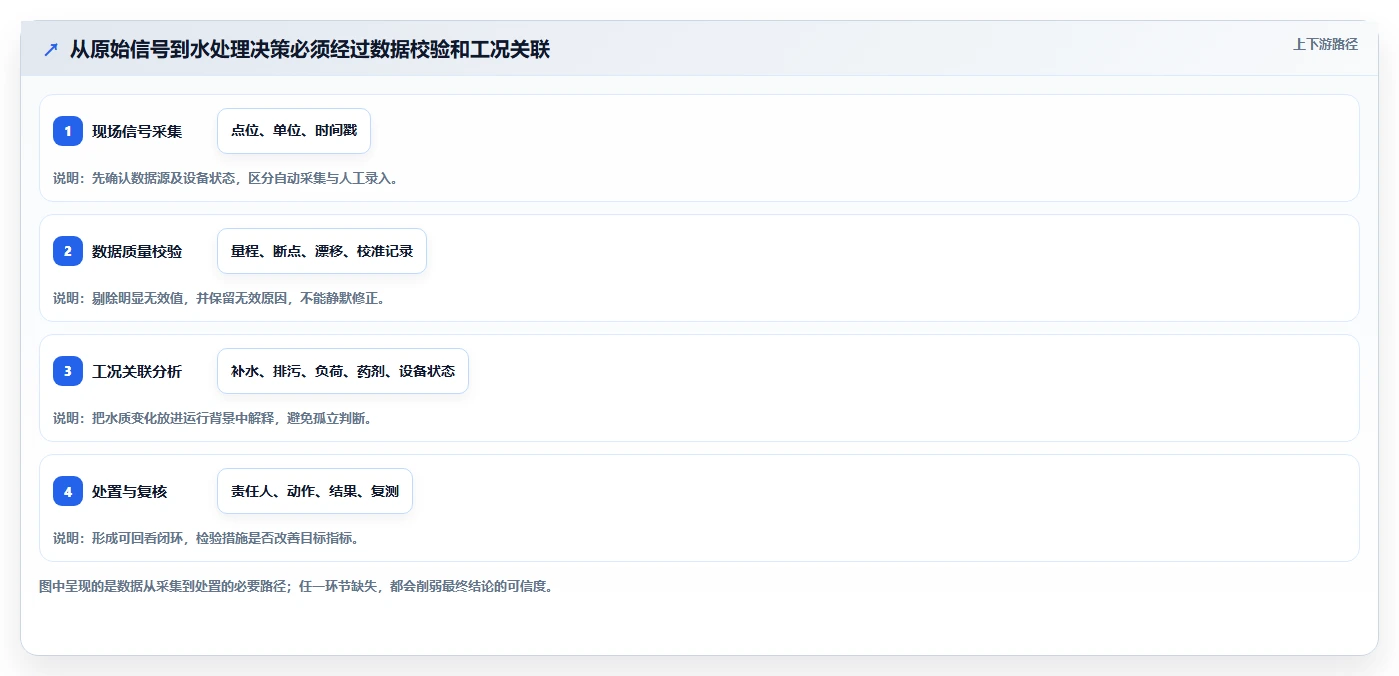Viewport: 1399px width, 676px height.
Task: Click the note starting 先确认数据源及设备状态
Action: pyautogui.click(x=225, y=178)
